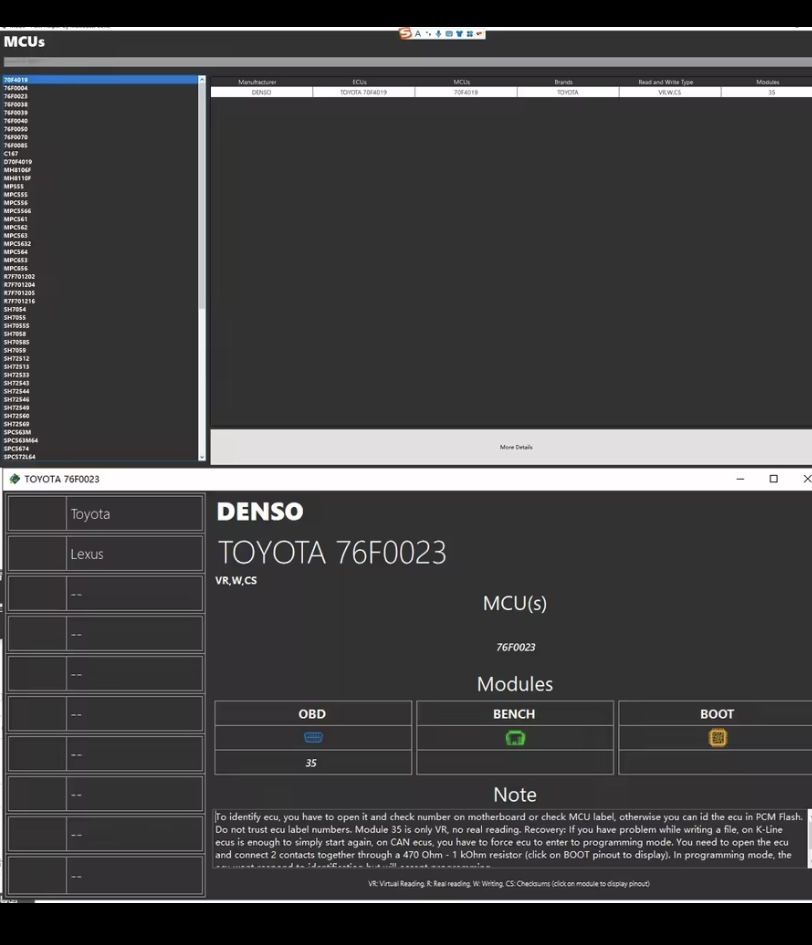Maximize the TOYOTA 76F0023 window

[x=773, y=479]
